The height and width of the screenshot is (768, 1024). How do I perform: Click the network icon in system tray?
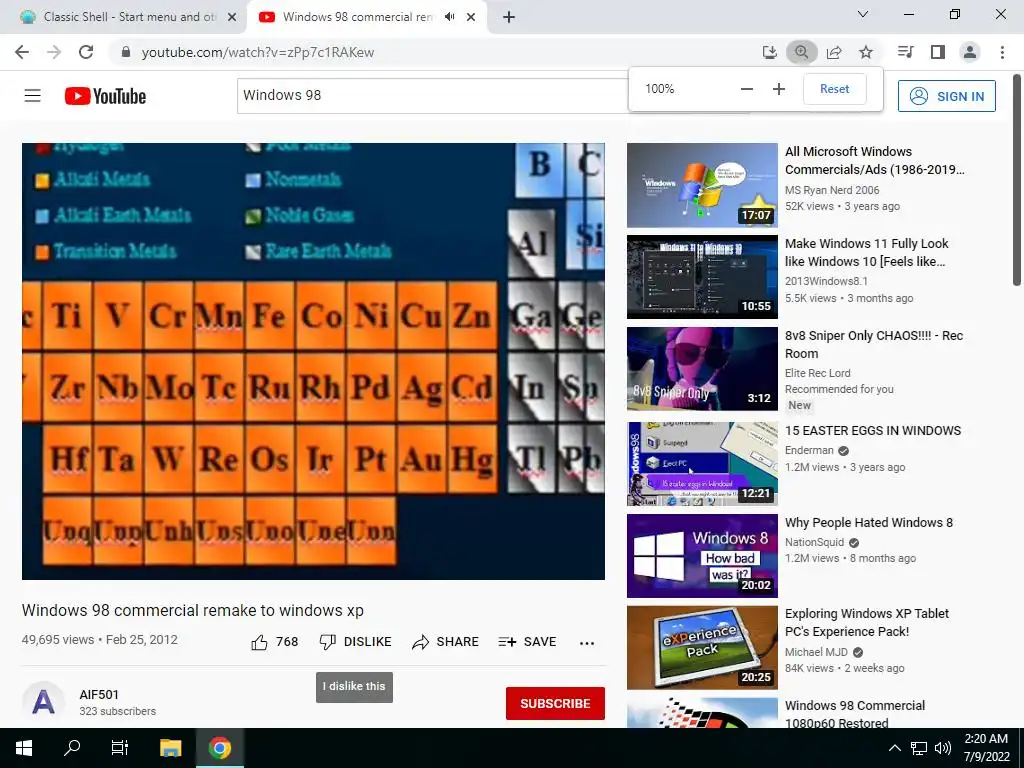[919, 748]
